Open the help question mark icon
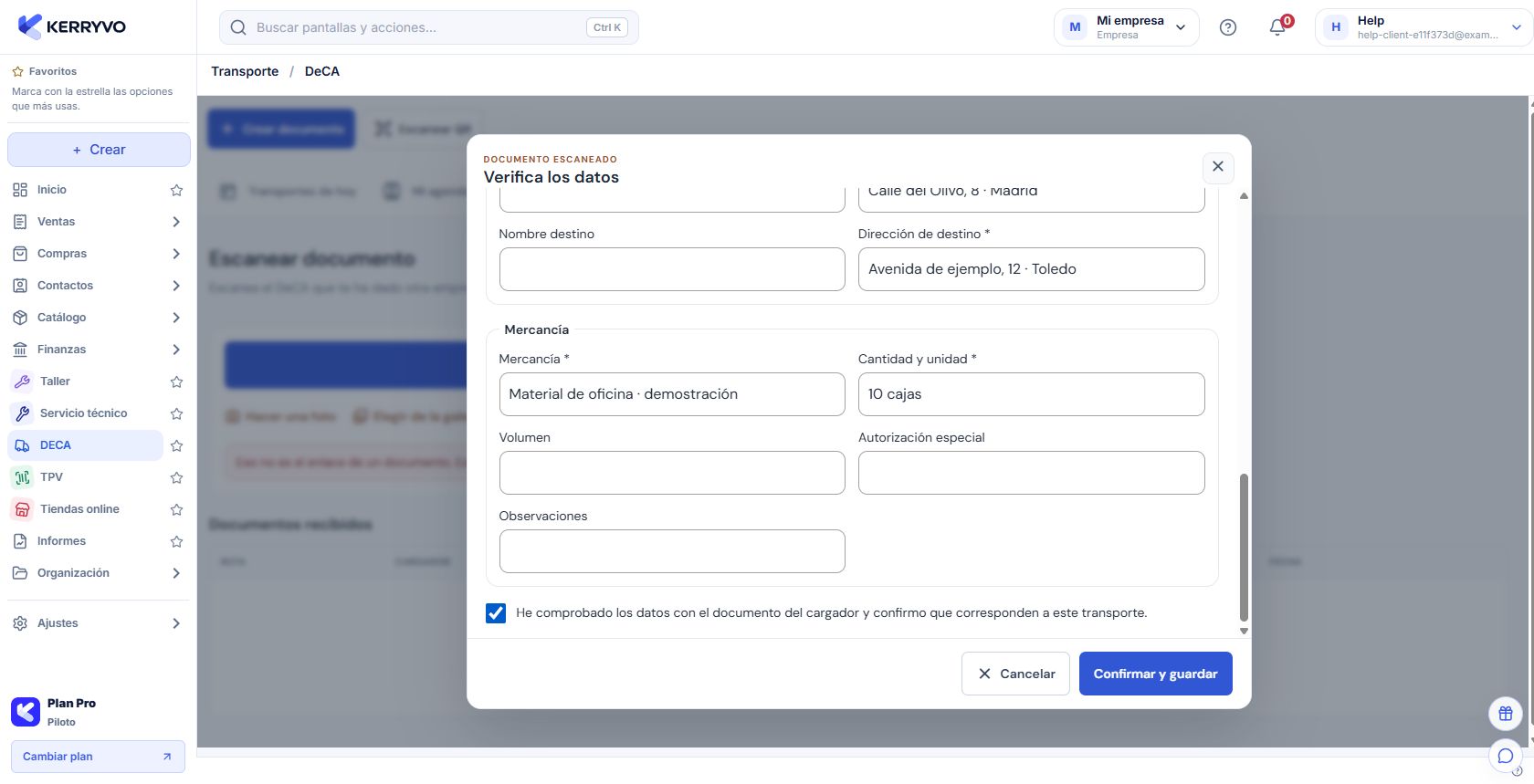Viewport: 1534px width, 784px height. point(1228,27)
